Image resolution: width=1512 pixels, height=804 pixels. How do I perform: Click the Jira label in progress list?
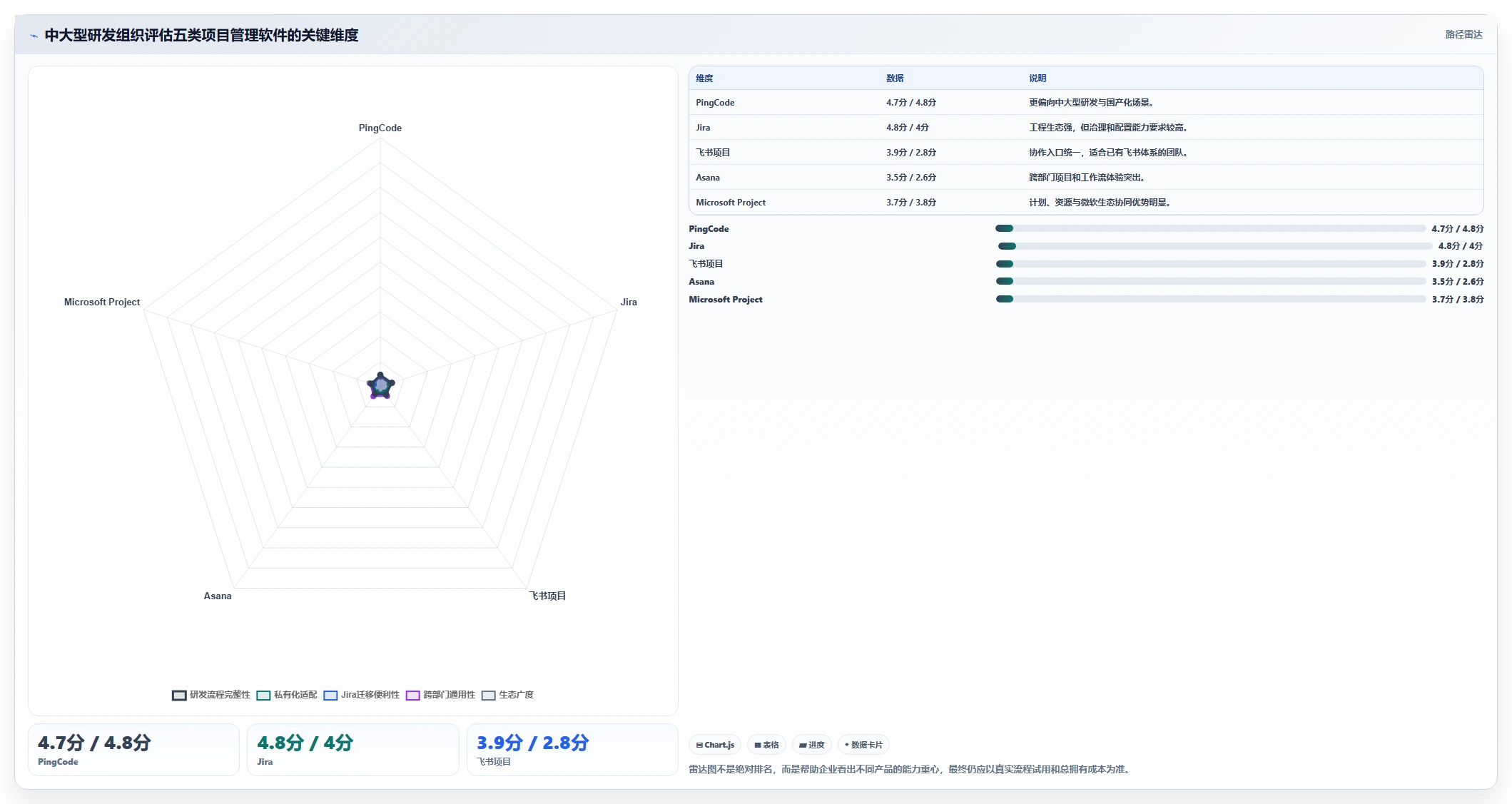[x=696, y=246]
